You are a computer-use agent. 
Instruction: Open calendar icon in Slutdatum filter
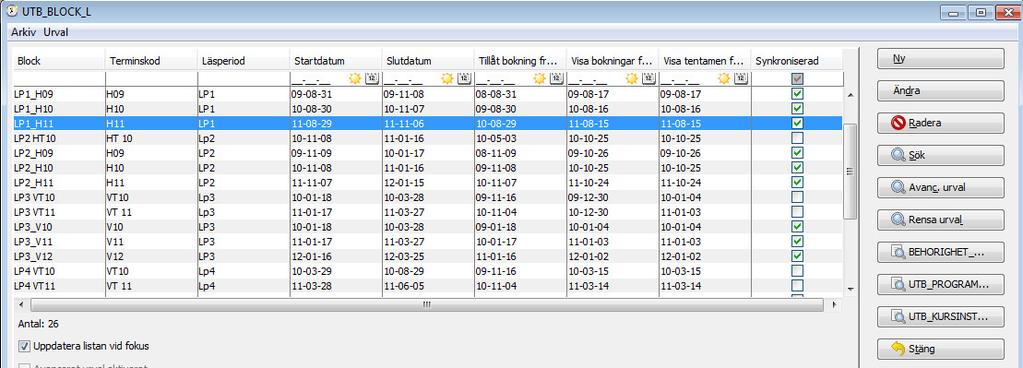click(x=464, y=79)
